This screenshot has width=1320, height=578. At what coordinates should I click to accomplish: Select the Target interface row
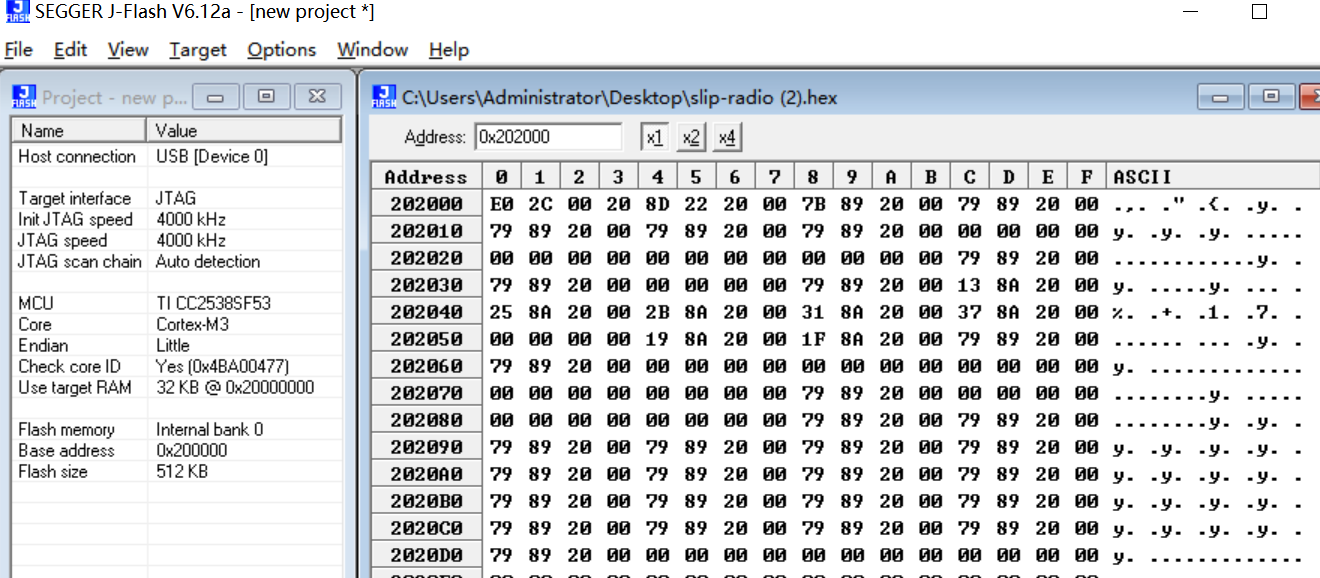tap(176, 198)
